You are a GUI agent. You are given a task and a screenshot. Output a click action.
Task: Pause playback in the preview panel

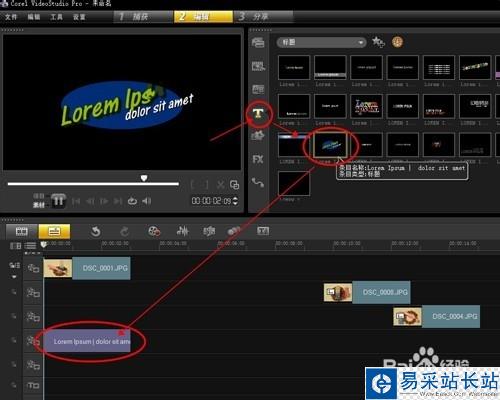click(58, 201)
